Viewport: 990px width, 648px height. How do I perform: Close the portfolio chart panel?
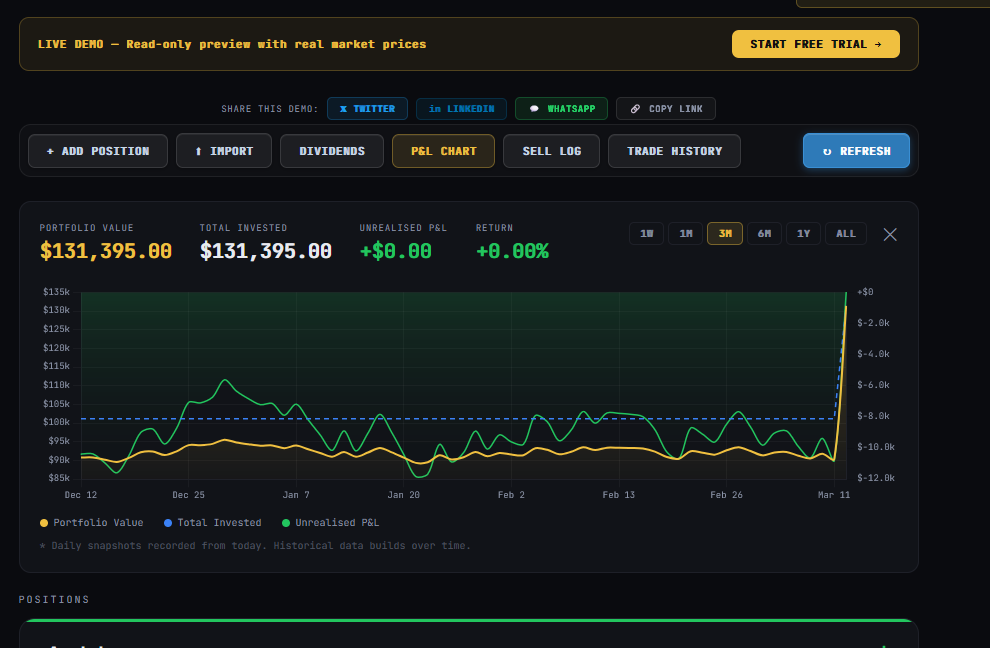click(889, 234)
